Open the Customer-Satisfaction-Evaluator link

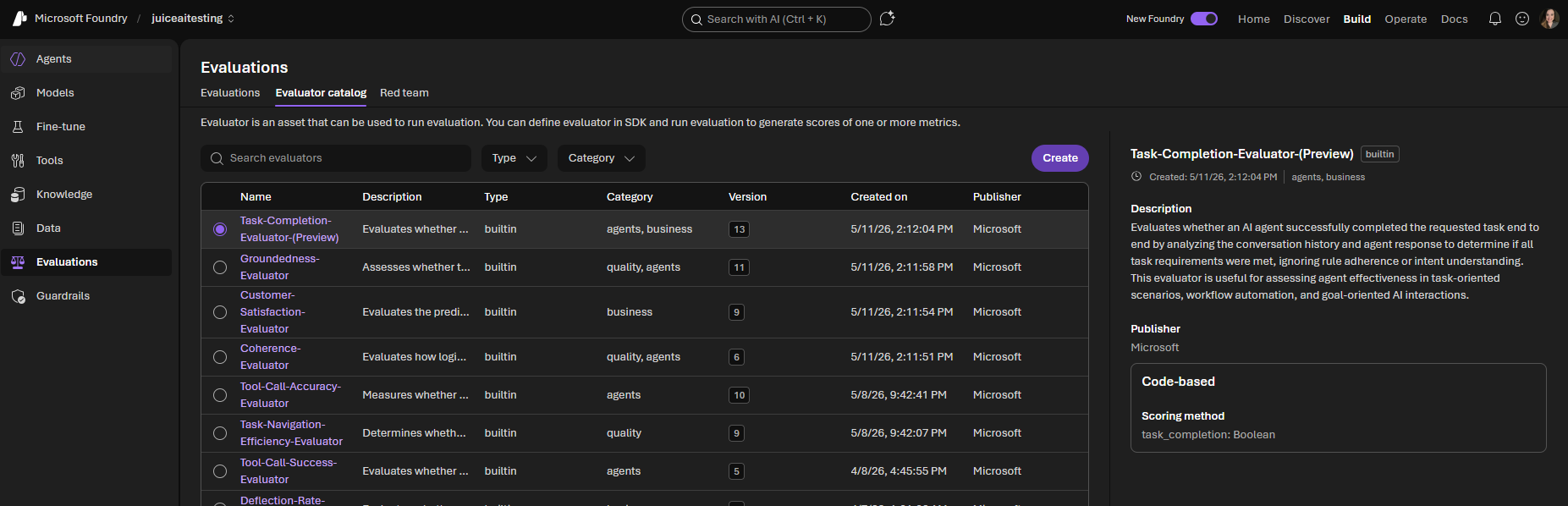[272, 312]
